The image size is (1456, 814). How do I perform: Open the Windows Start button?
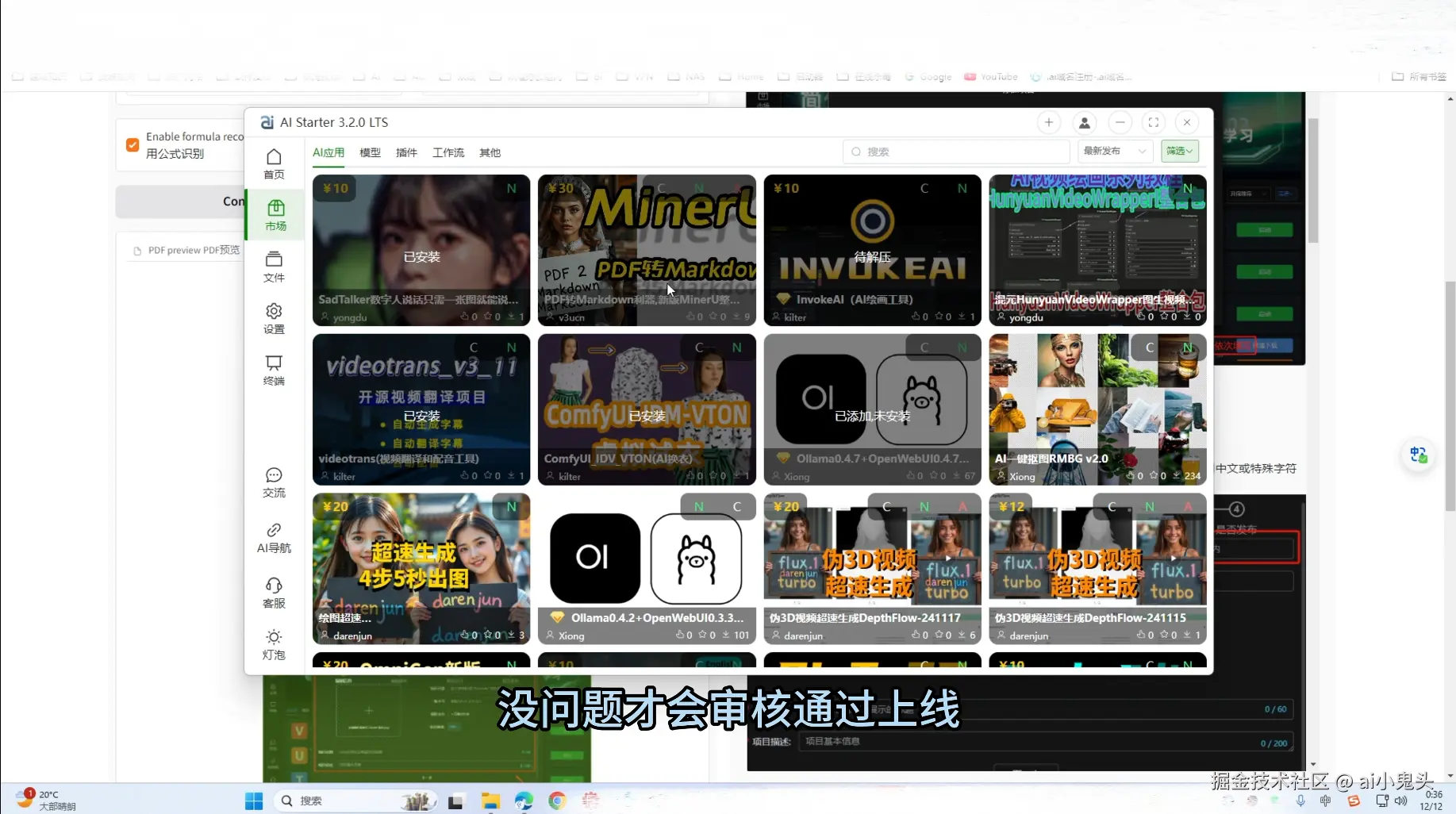click(x=254, y=801)
